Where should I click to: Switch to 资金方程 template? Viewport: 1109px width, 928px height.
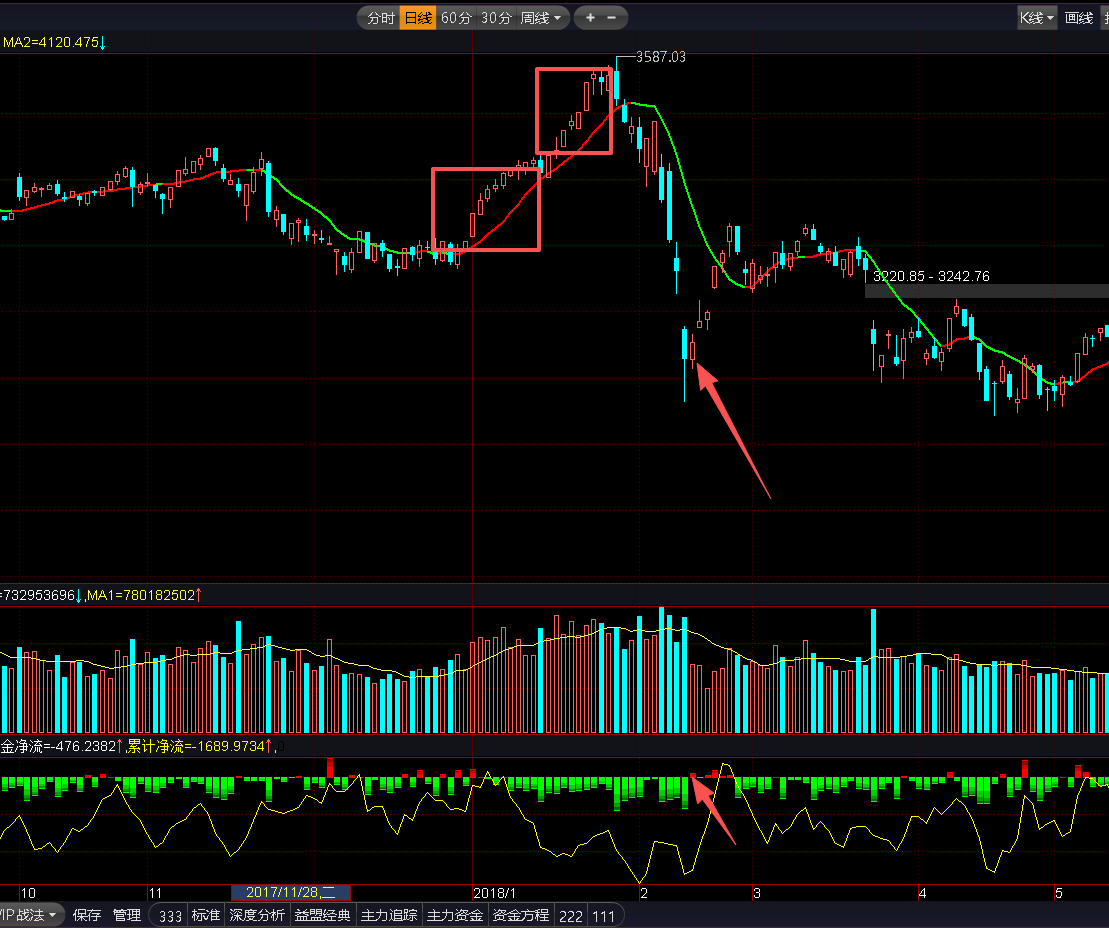pyautogui.click(x=521, y=915)
